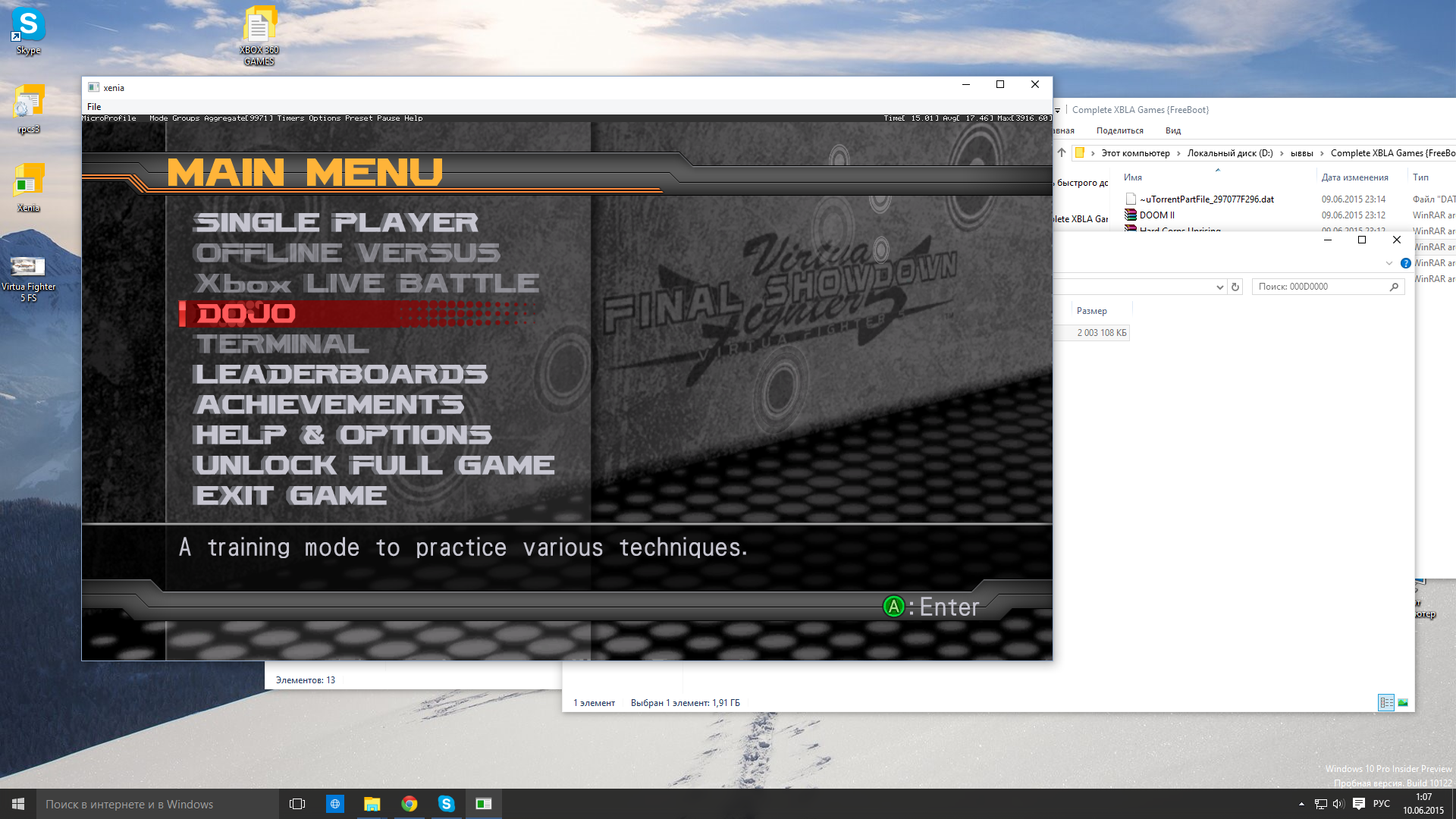Click 'ыввы' folder in breadcrumb
The width and height of the screenshot is (1456, 819).
click(x=1301, y=153)
